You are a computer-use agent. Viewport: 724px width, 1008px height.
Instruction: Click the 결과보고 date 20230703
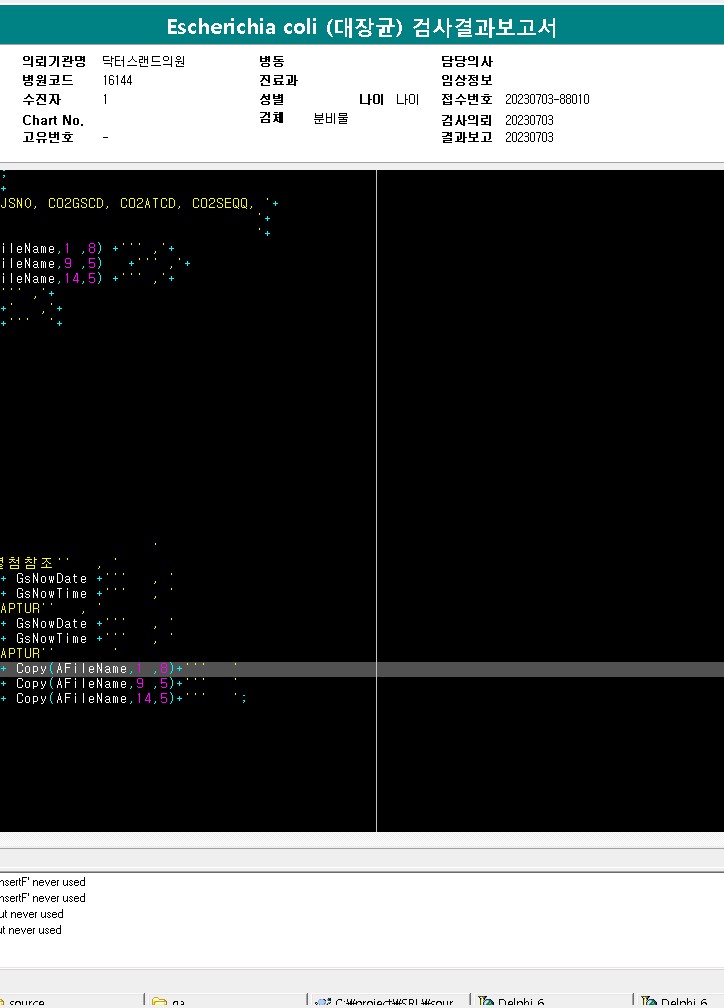tap(529, 138)
